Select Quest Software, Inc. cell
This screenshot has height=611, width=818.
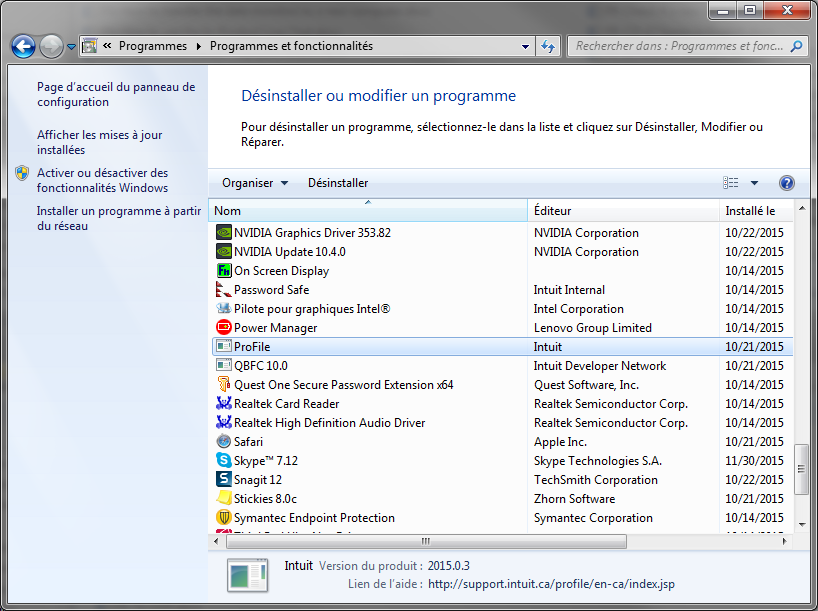click(586, 385)
